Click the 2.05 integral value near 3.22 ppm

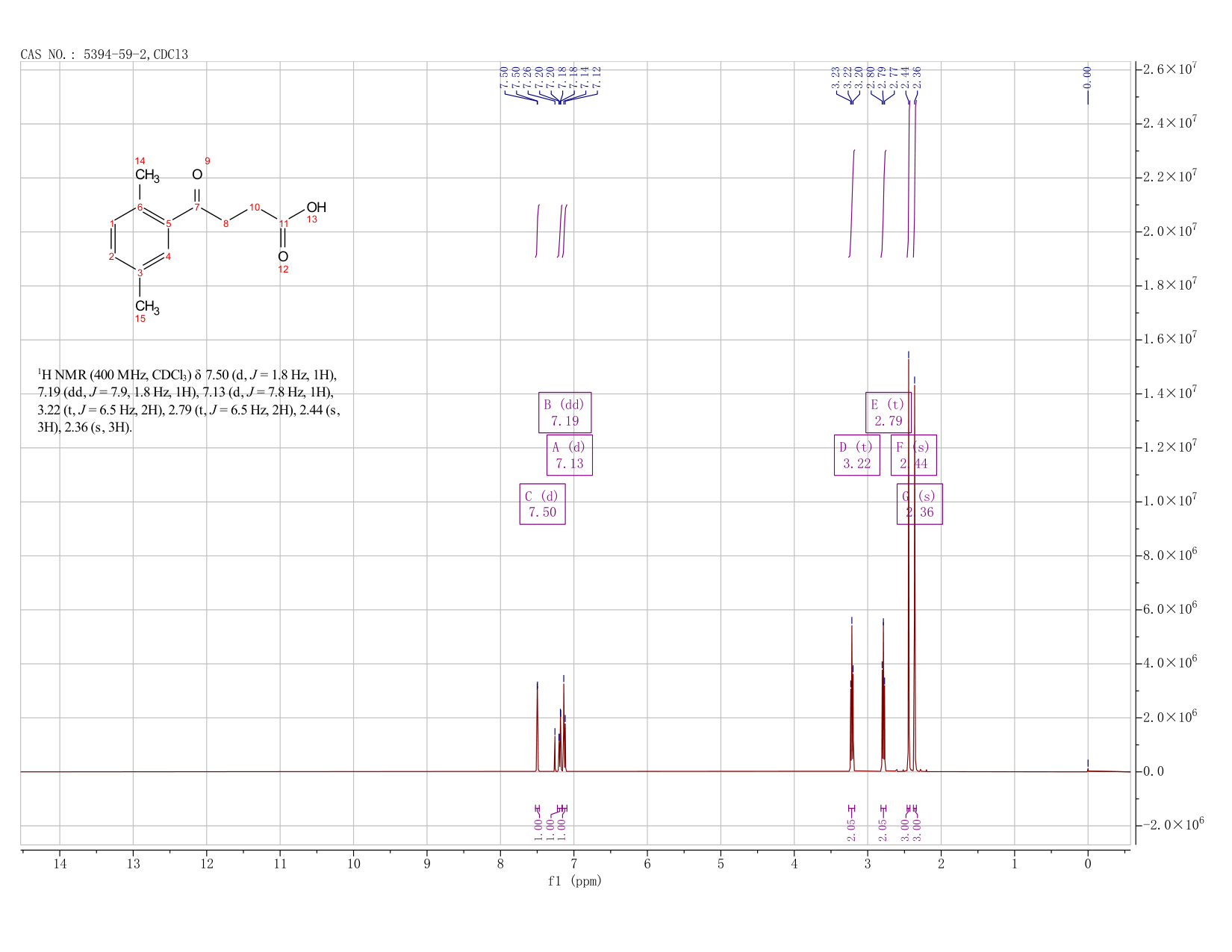[x=851, y=829]
